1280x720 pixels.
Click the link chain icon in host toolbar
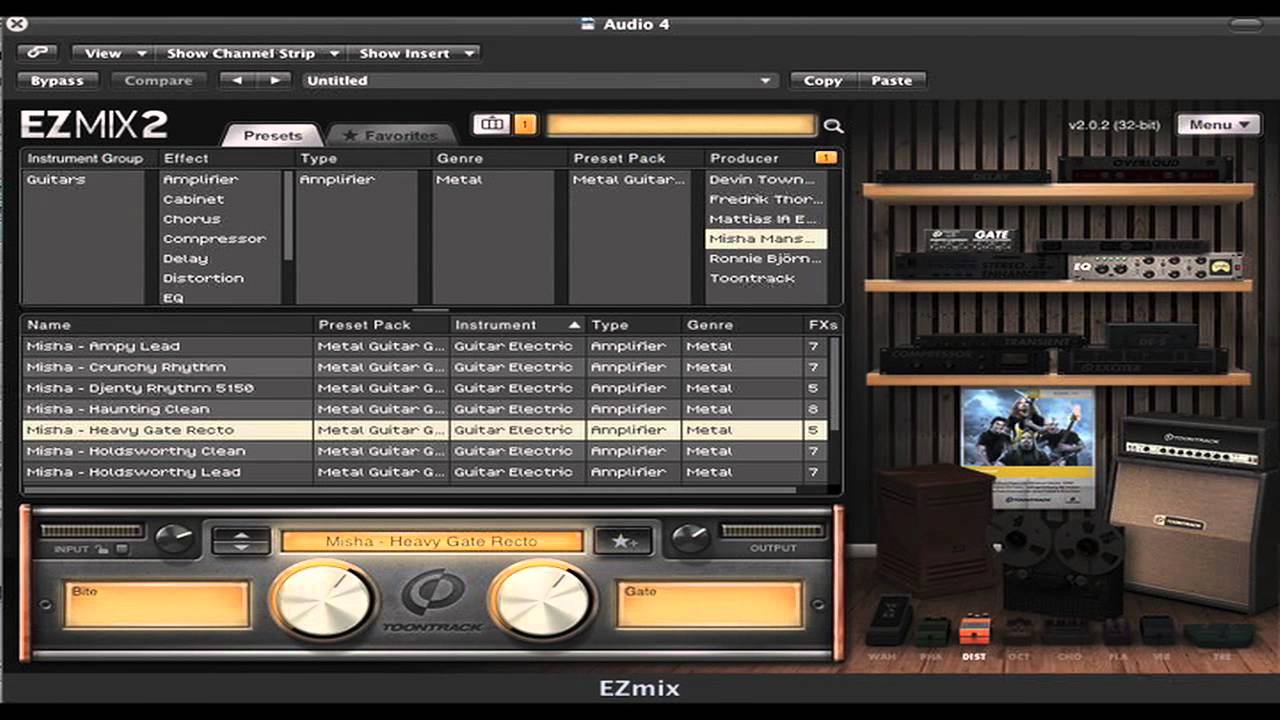pos(38,53)
